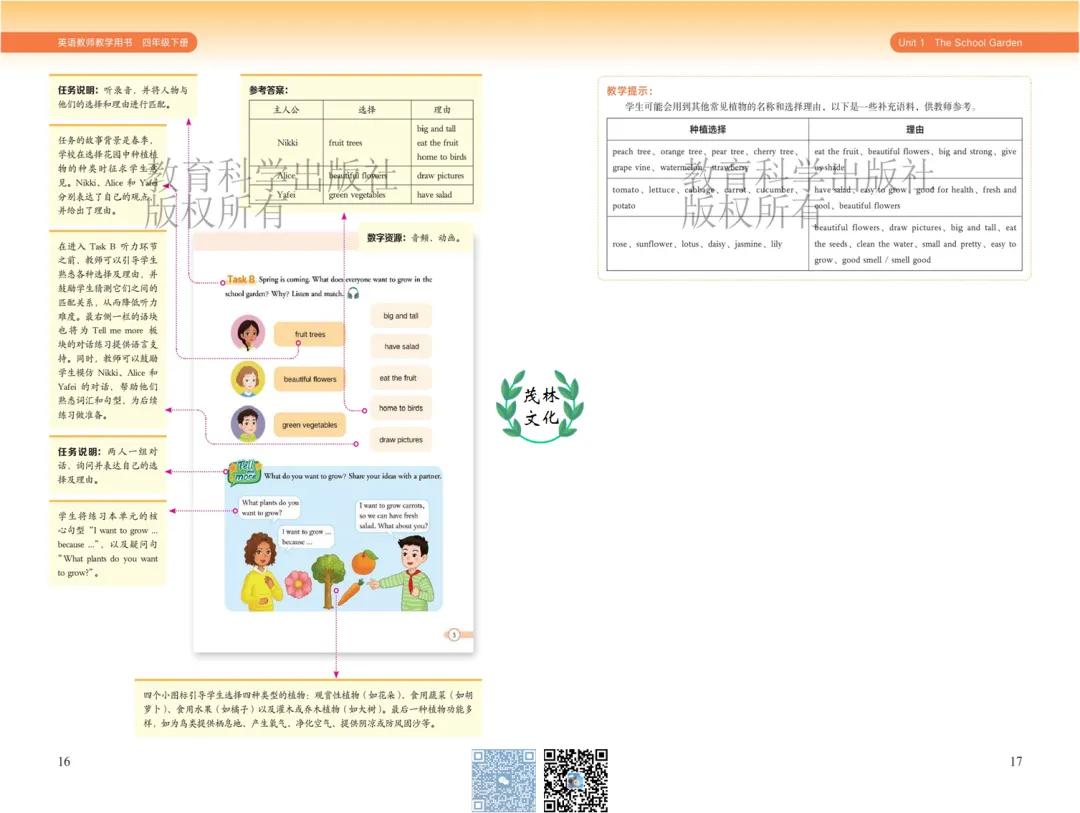Click the '学生将练习本单元的核心句型' note

[107, 544]
